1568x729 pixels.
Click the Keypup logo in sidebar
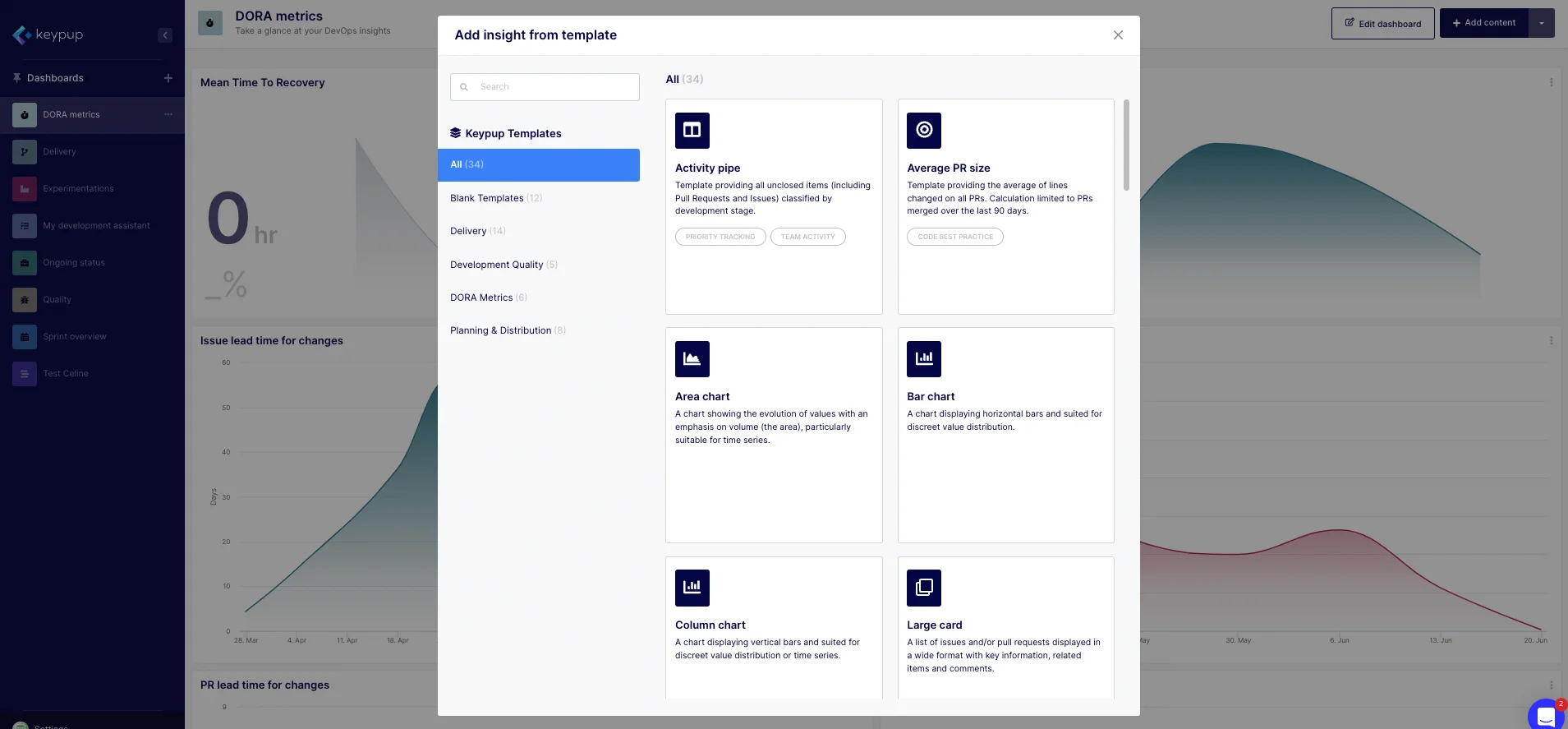click(48, 35)
